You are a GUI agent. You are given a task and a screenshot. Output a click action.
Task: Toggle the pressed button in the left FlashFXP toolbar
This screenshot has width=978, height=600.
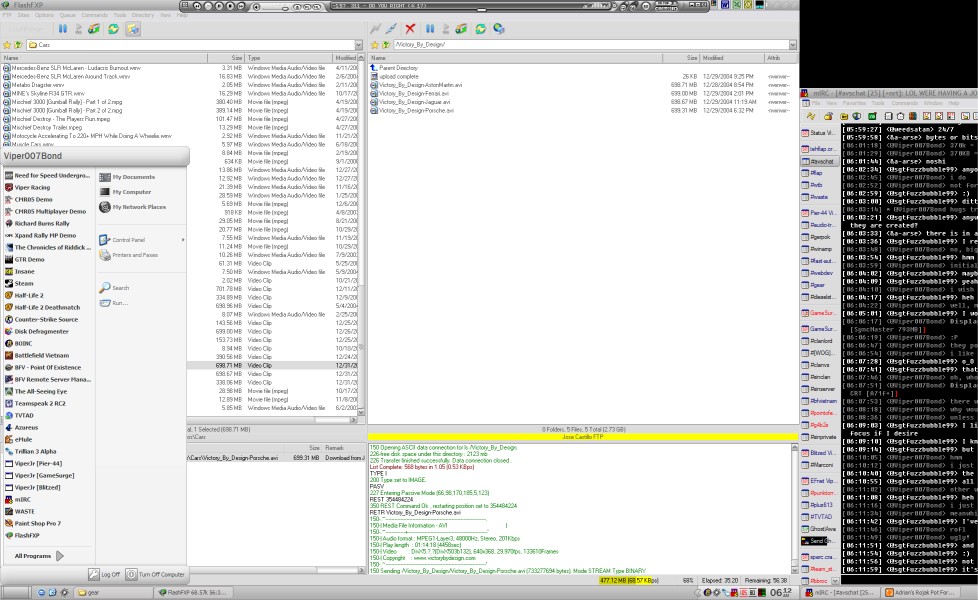133,29
